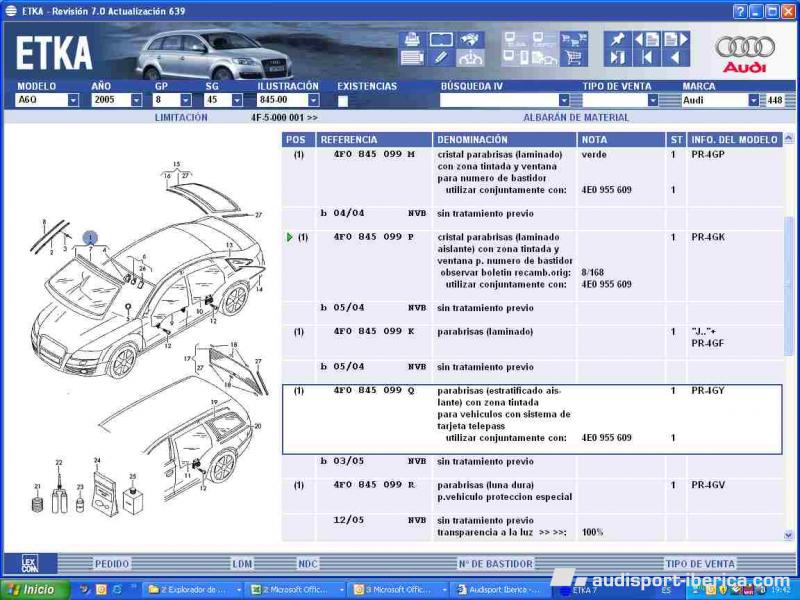
Task: Click the full-screen frame toolbar icon
Action: click(x=441, y=39)
